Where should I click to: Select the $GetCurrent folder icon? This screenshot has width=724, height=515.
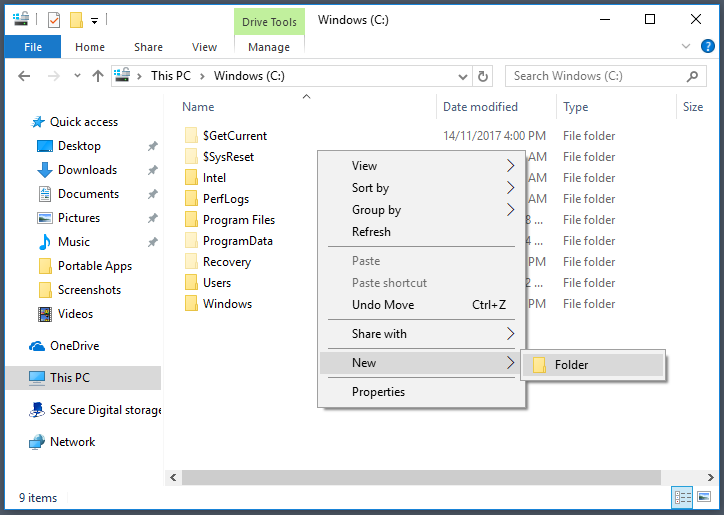(191, 136)
